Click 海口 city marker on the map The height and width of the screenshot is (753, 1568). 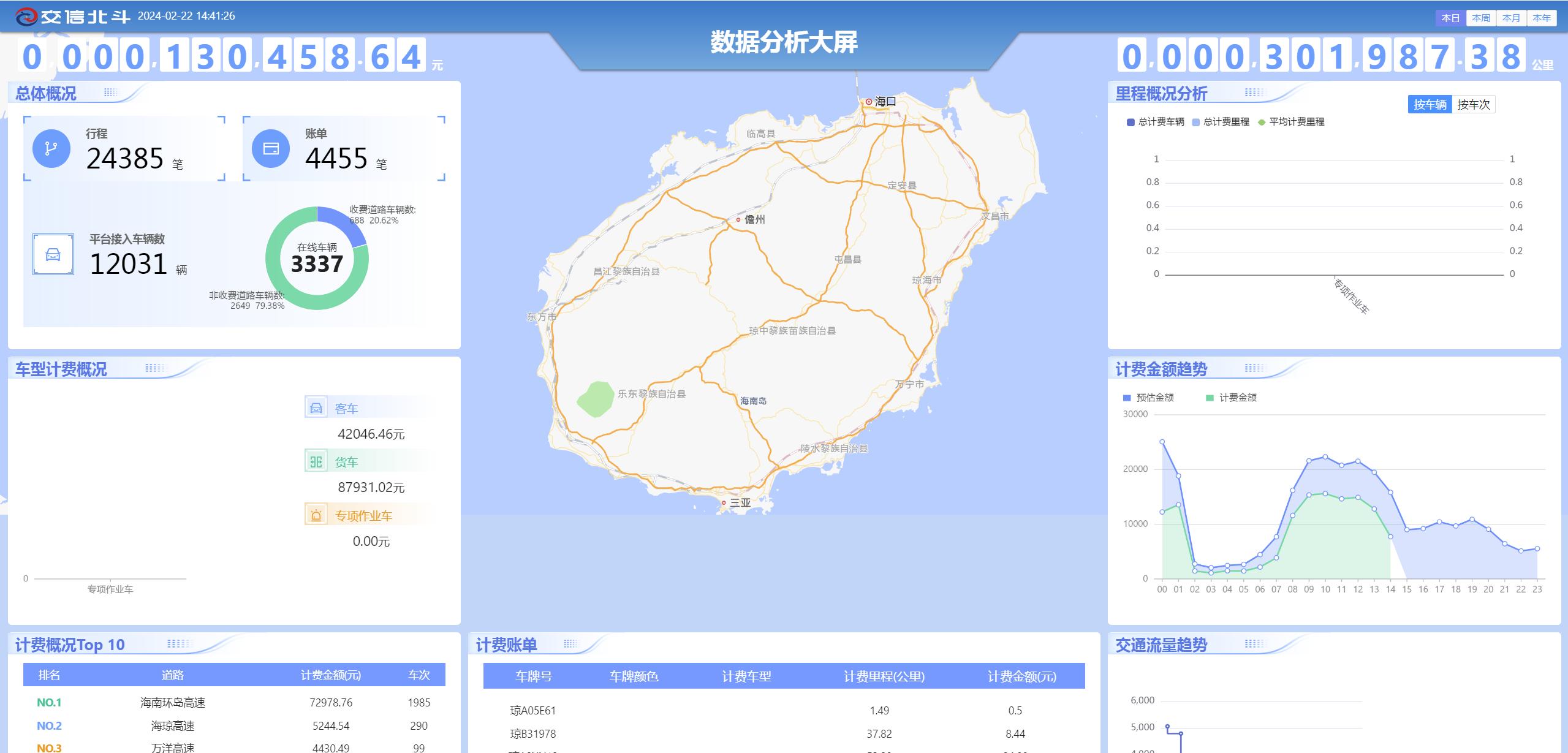[x=869, y=102]
